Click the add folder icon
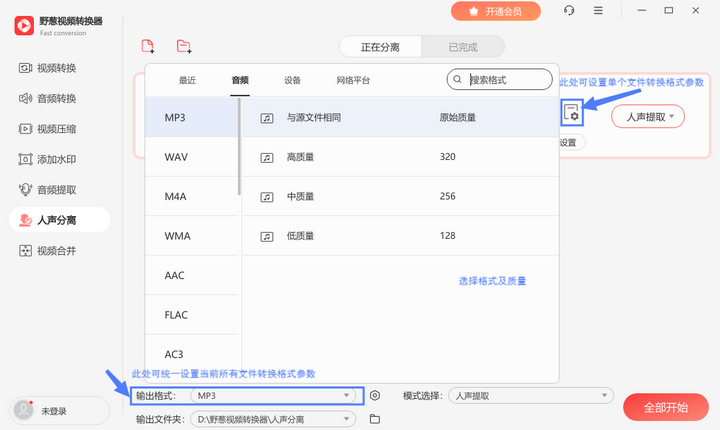Image resolution: width=720 pixels, height=430 pixels. click(184, 46)
